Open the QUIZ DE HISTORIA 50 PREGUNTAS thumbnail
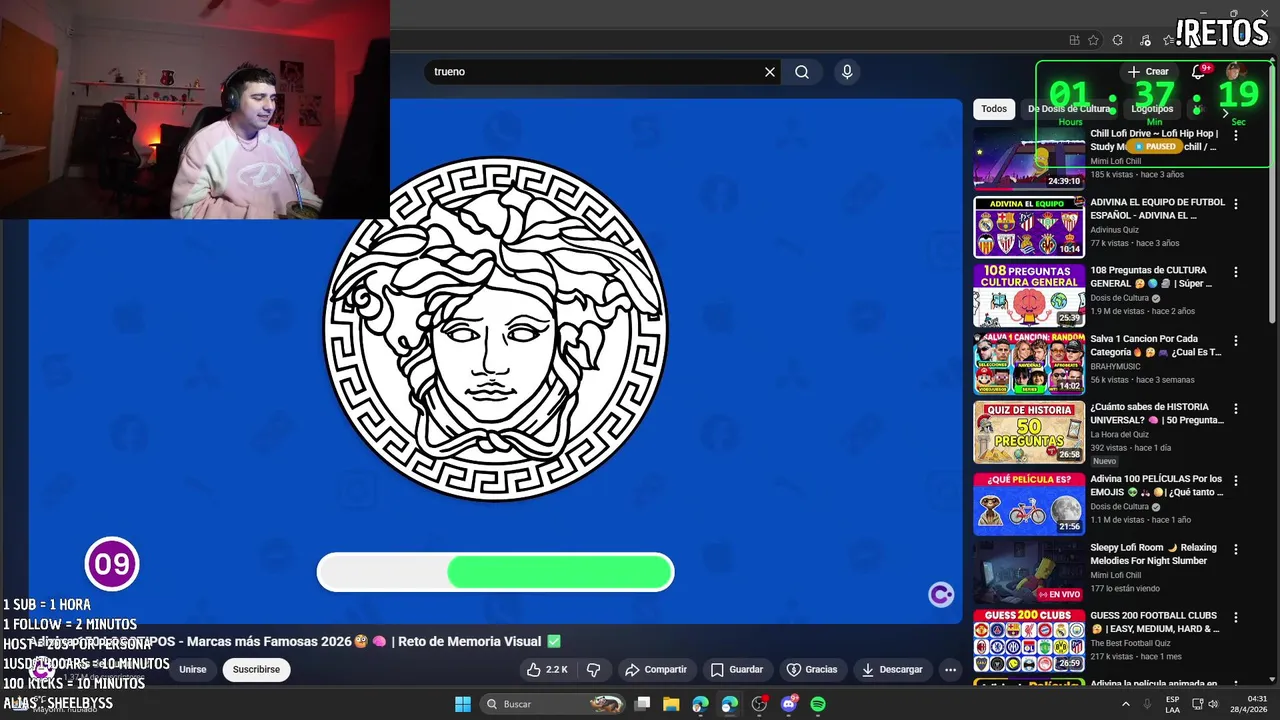The image size is (1280, 720). coord(1029,432)
